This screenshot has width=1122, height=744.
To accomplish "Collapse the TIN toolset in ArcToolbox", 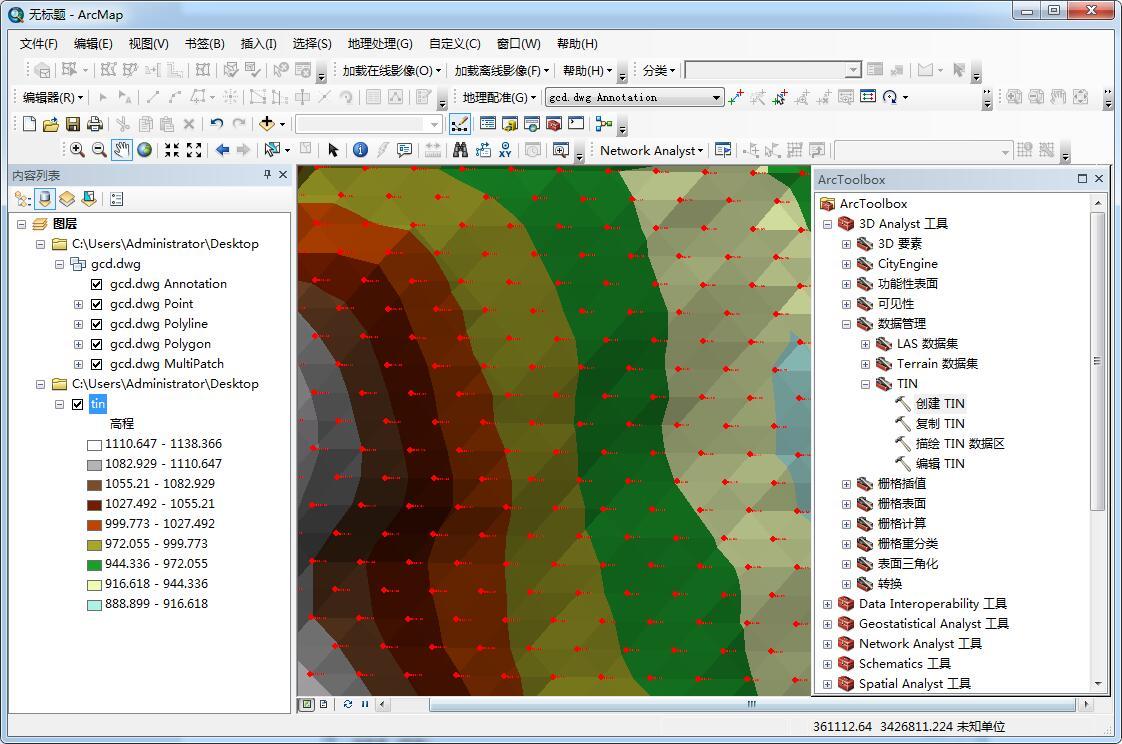I will coord(865,383).
